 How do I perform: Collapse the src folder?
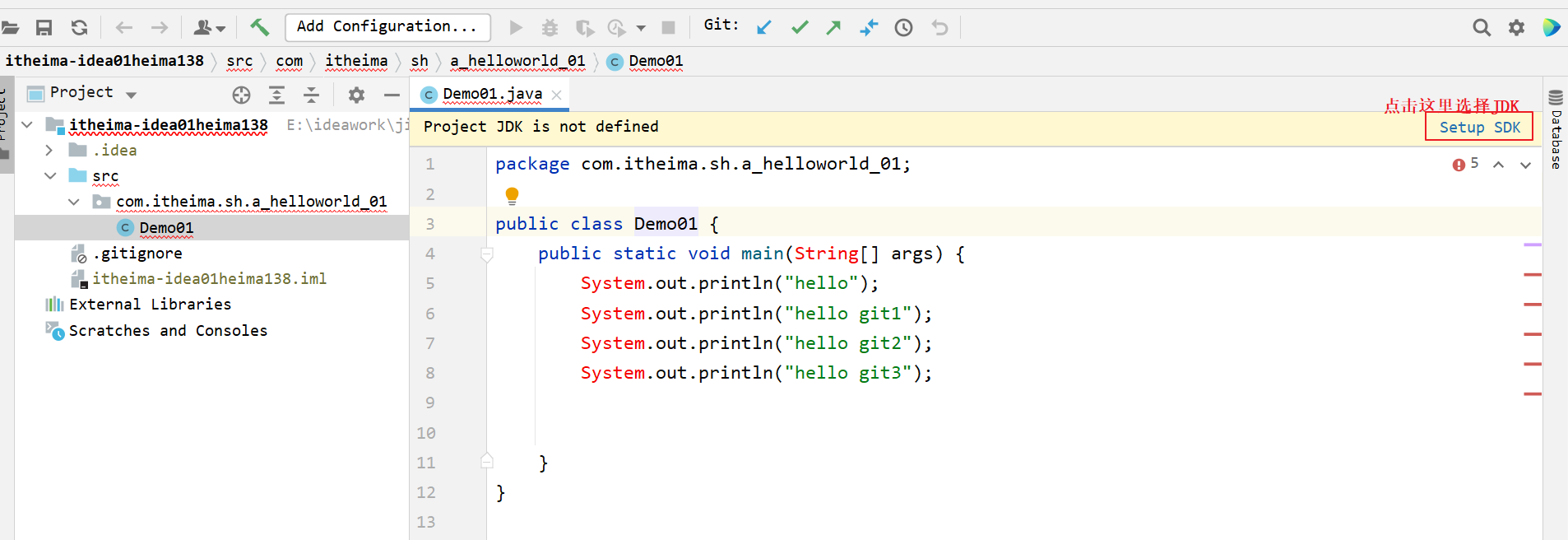point(50,176)
